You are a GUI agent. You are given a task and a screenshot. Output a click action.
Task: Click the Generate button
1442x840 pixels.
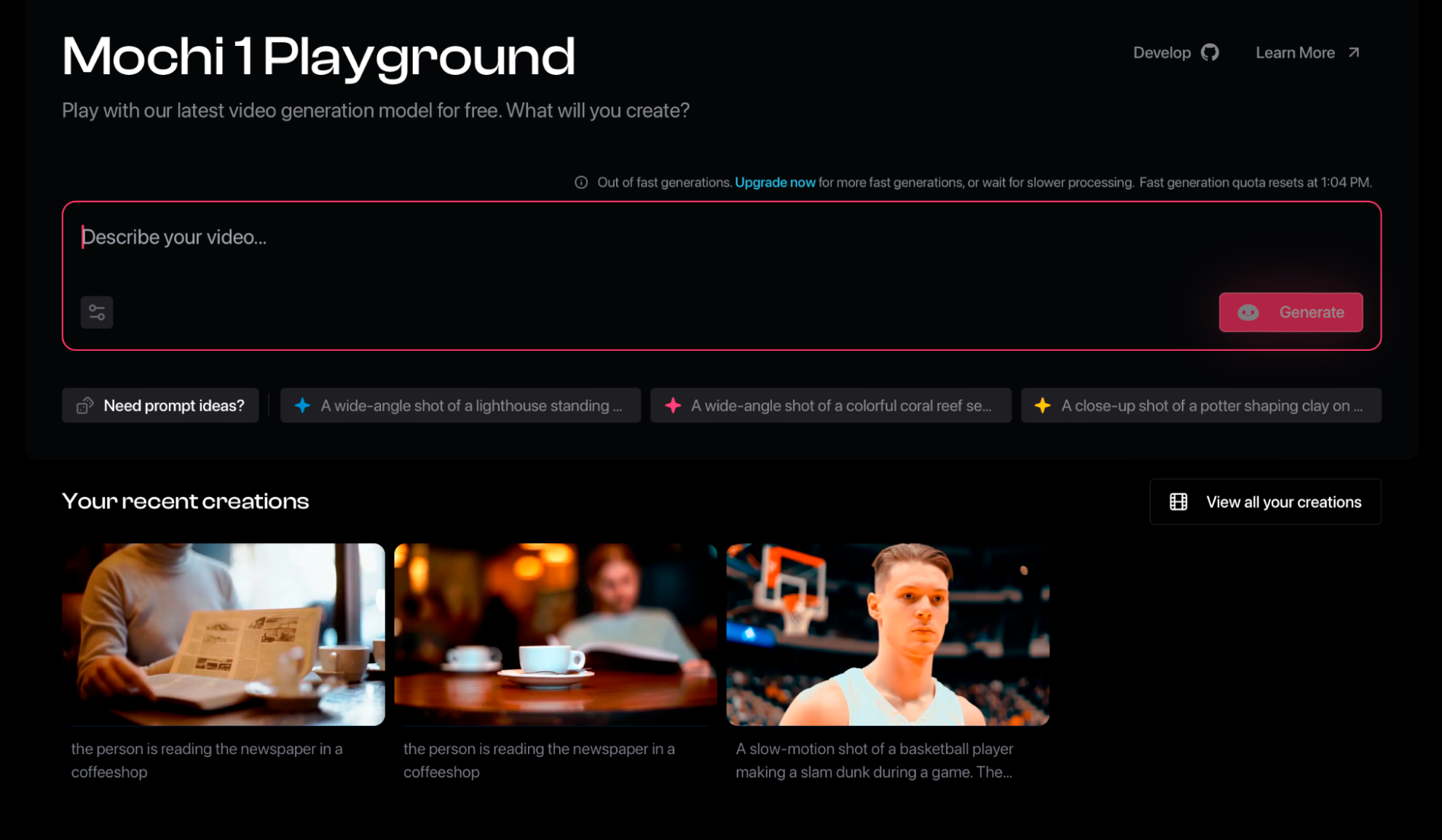click(x=1290, y=312)
